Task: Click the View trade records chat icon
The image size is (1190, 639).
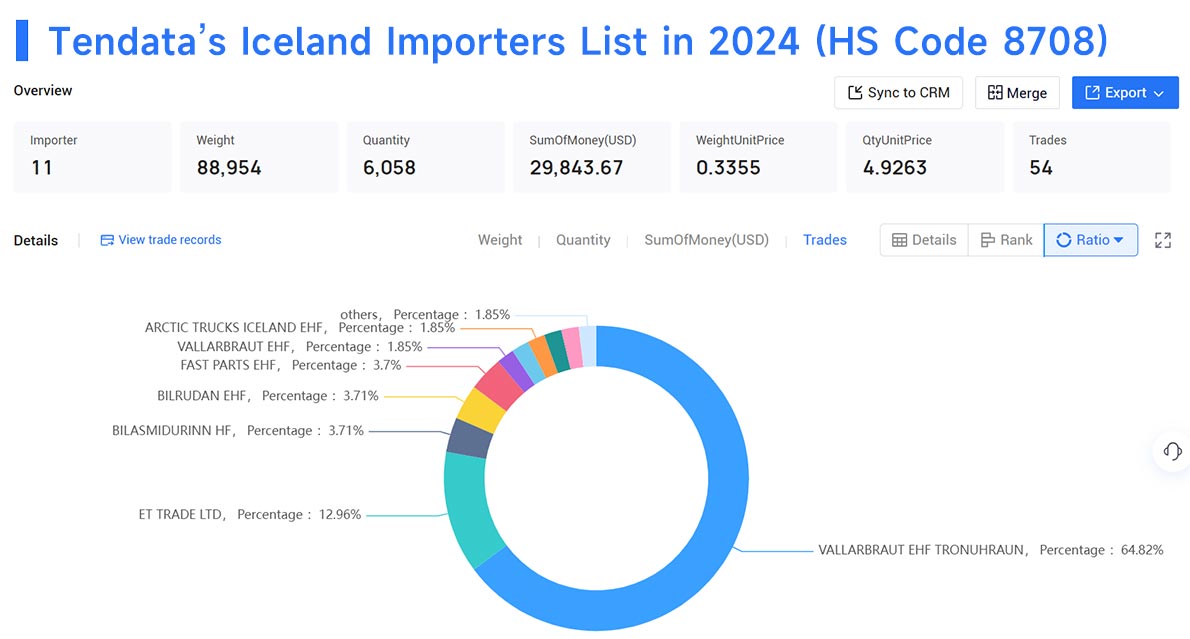Action: 106,240
